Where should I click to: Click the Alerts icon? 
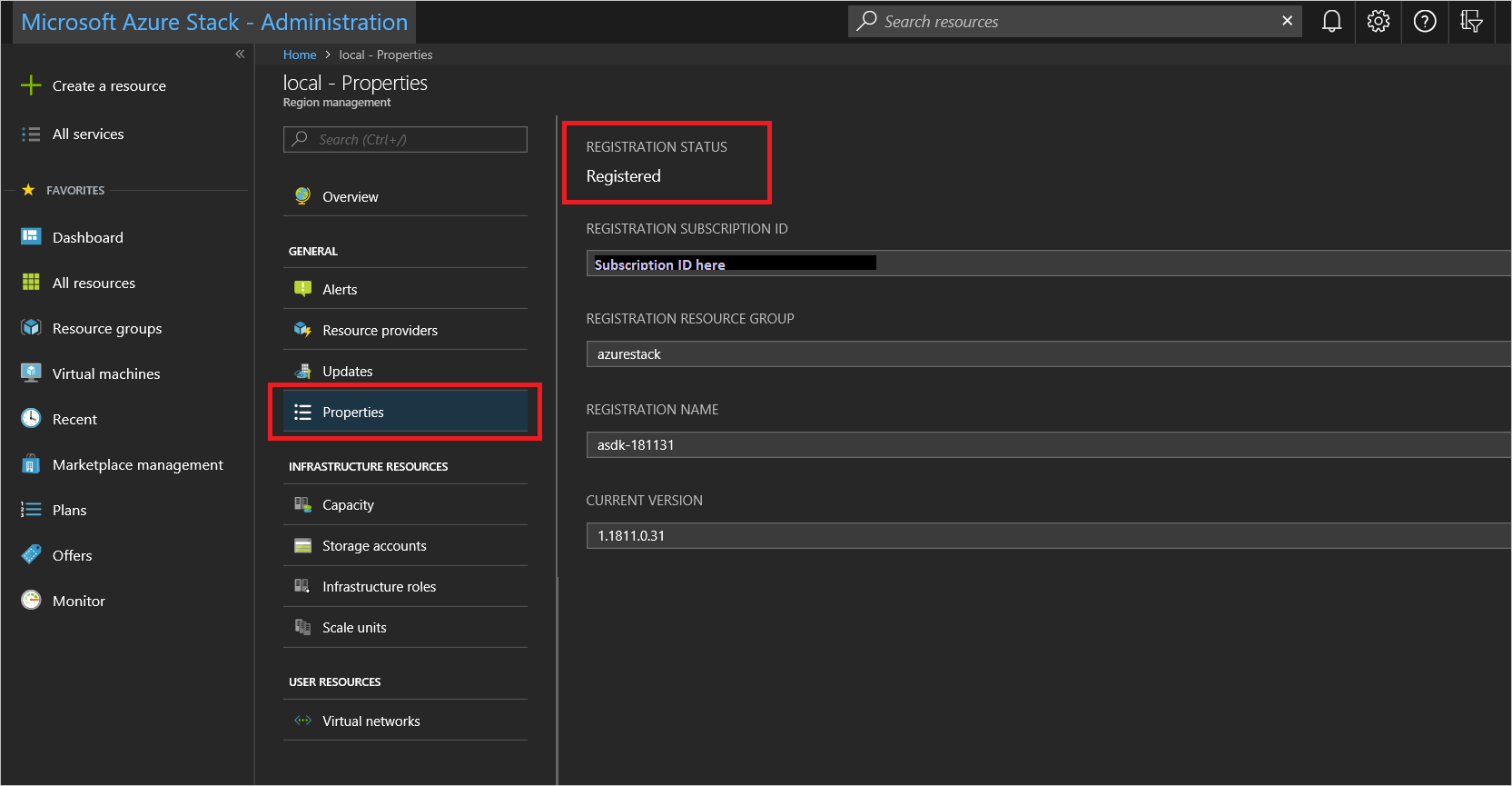click(x=302, y=289)
